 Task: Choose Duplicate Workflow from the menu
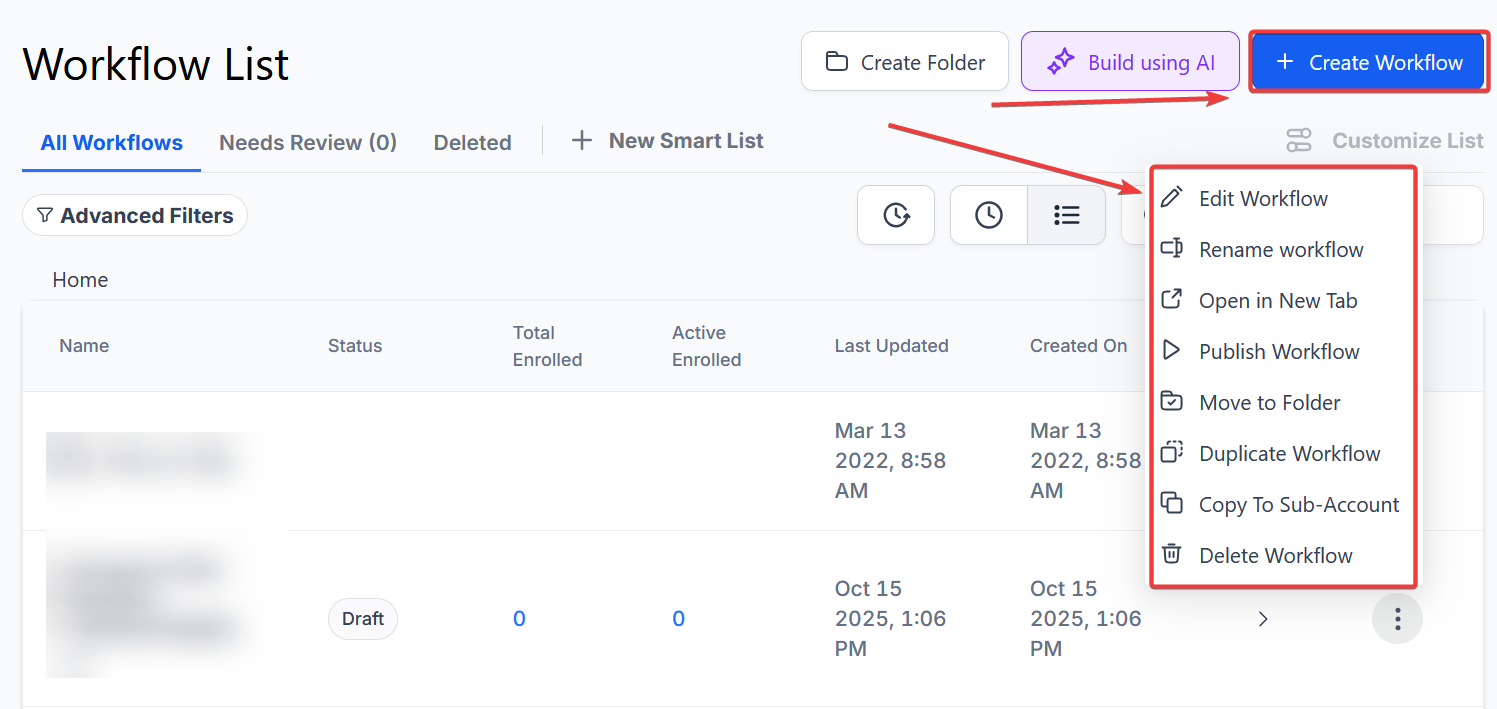pyautogui.click(x=1289, y=453)
